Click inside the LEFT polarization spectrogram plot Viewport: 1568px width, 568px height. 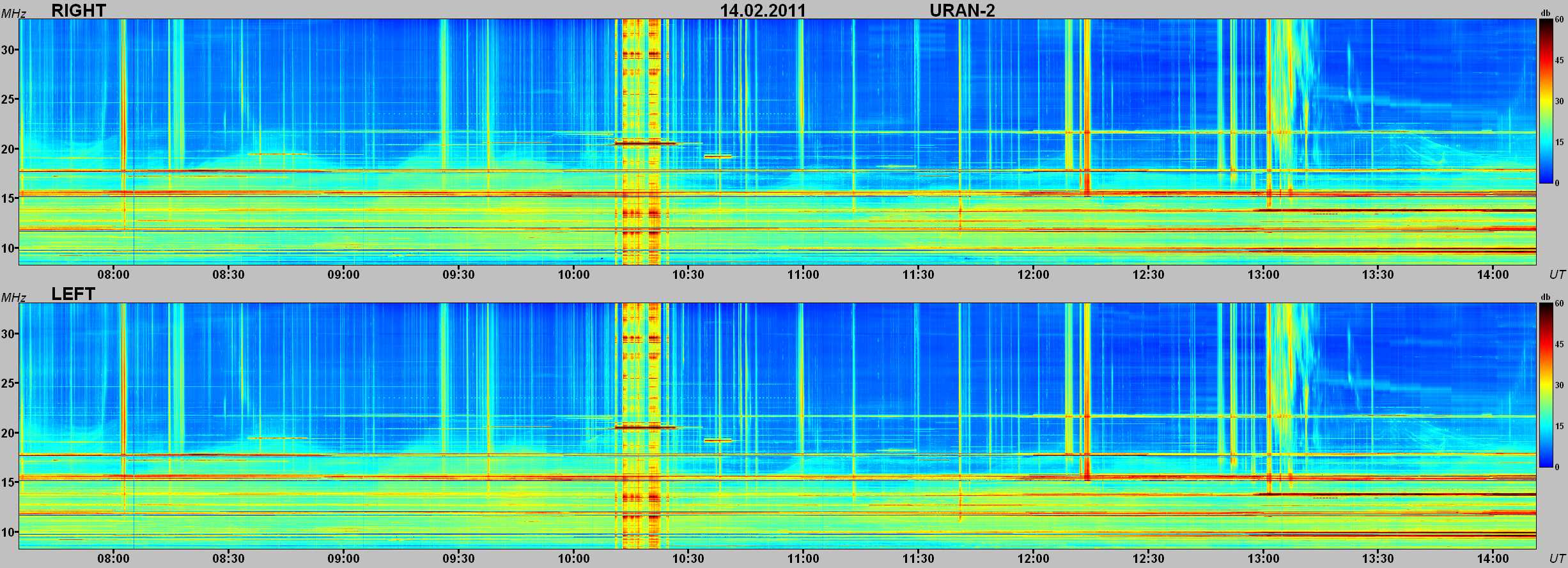777,425
